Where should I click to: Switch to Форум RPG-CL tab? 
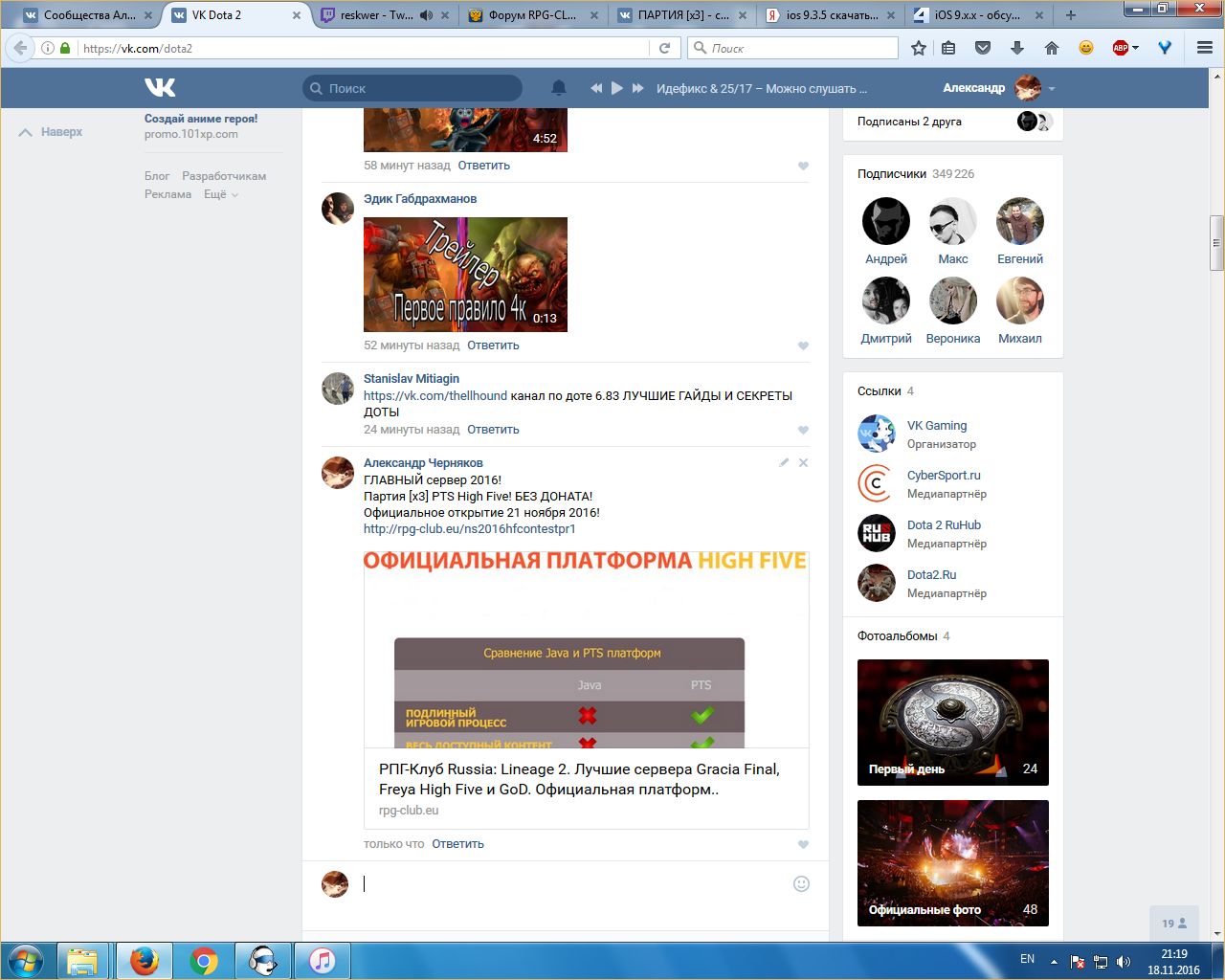(532, 15)
